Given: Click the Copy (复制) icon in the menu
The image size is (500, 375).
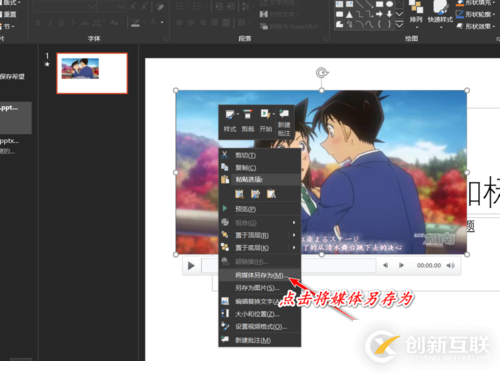Looking at the screenshot, I should [x=225, y=167].
